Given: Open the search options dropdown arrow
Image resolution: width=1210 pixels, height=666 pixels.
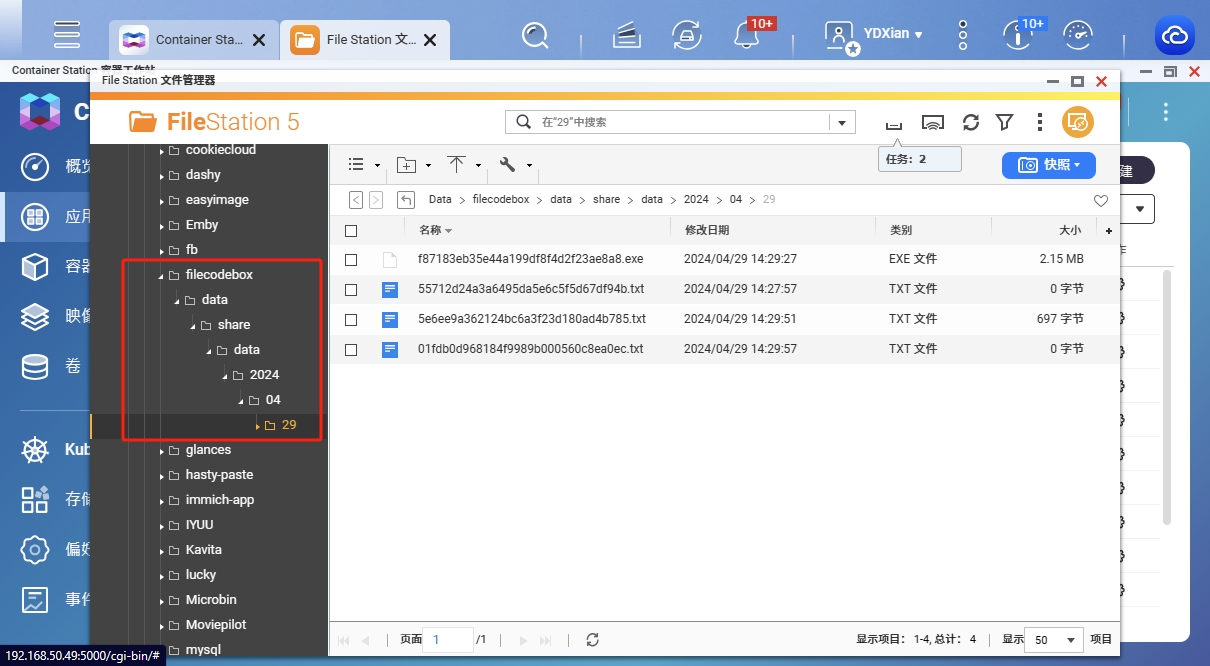Looking at the screenshot, I should point(843,122).
